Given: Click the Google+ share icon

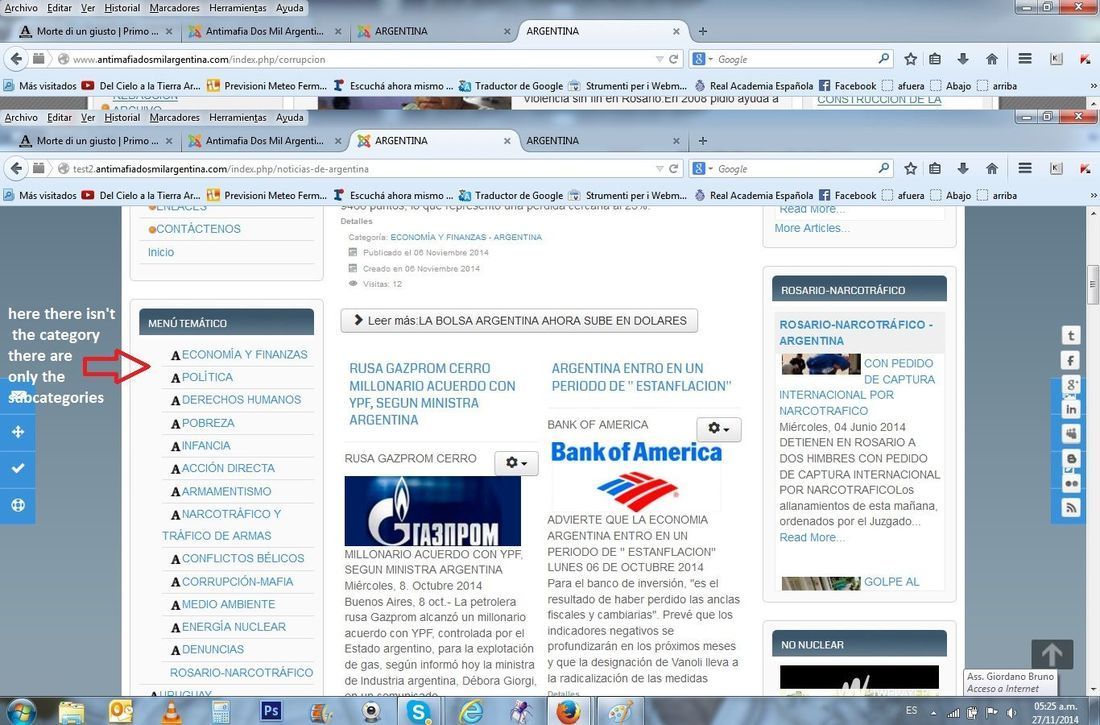Looking at the screenshot, I should [x=1071, y=385].
